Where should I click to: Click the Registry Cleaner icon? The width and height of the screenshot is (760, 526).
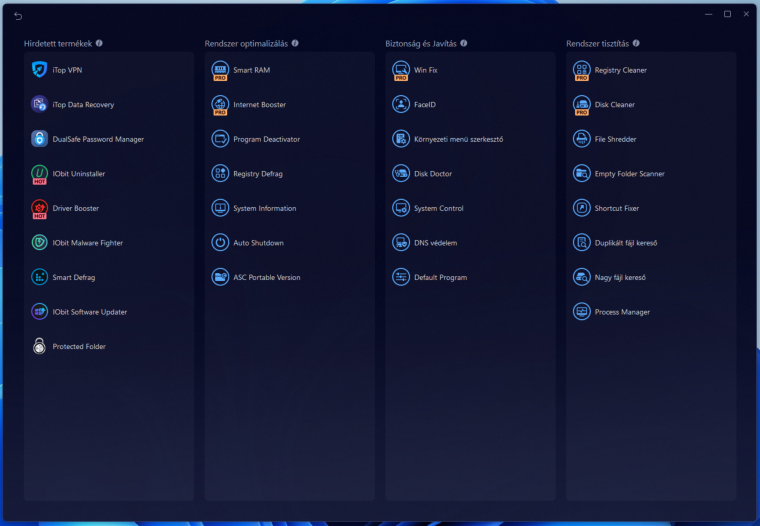(581, 70)
